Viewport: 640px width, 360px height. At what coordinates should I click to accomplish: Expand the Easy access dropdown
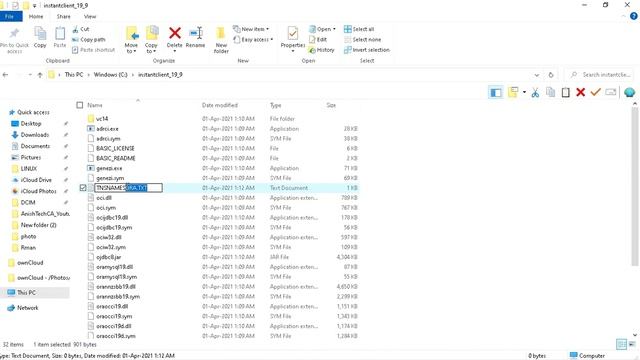coord(271,40)
